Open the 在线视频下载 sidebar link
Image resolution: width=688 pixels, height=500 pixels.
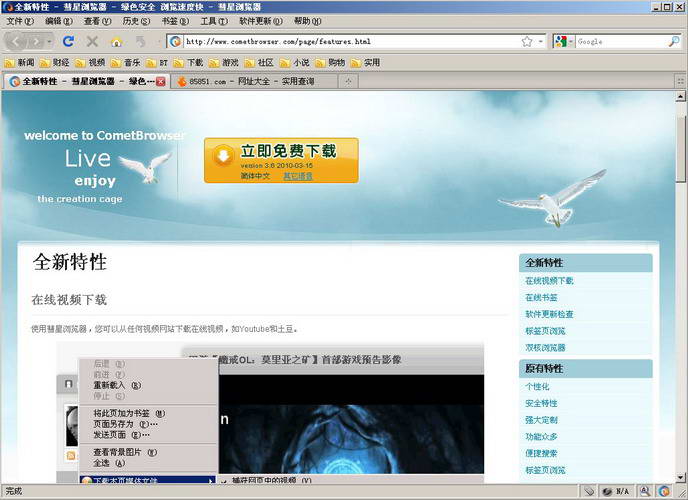(x=549, y=281)
